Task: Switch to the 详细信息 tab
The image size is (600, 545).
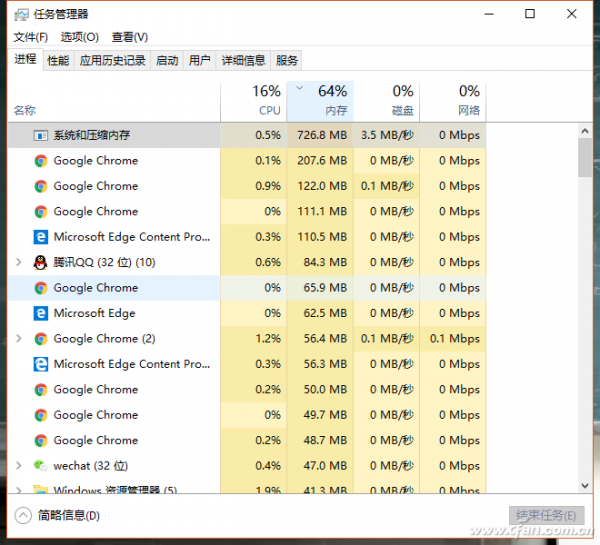Action: tap(243, 60)
